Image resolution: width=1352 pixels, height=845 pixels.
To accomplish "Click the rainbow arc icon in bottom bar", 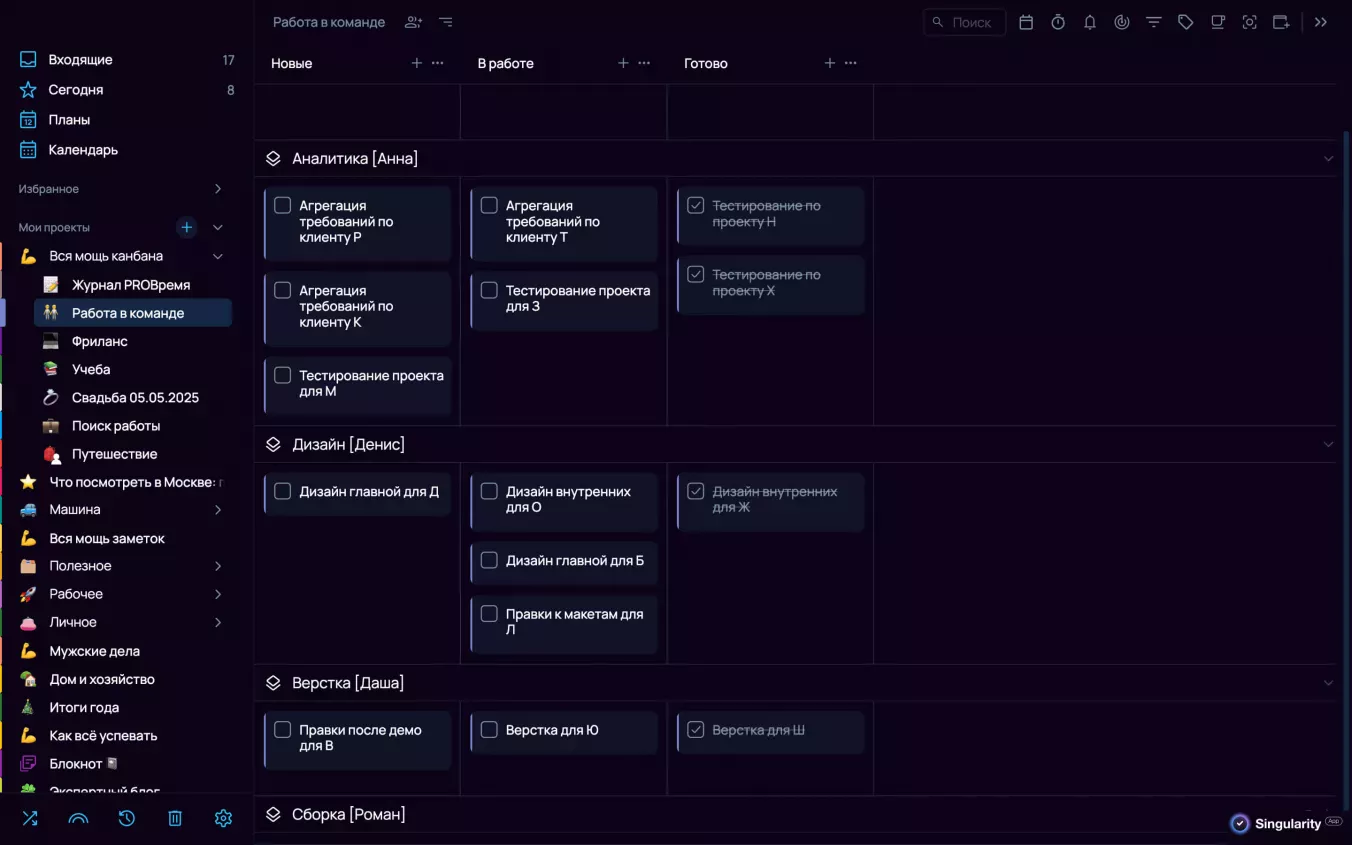I will pyautogui.click(x=78, y=818).
